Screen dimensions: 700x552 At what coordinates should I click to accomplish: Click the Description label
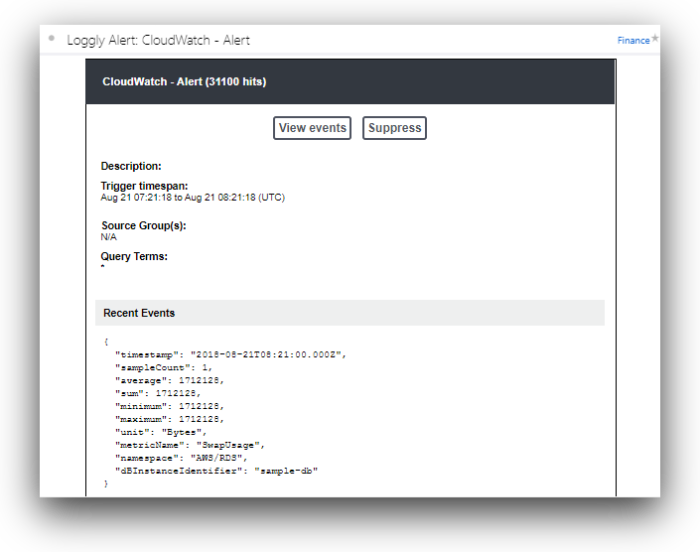[x=131, y=166]
